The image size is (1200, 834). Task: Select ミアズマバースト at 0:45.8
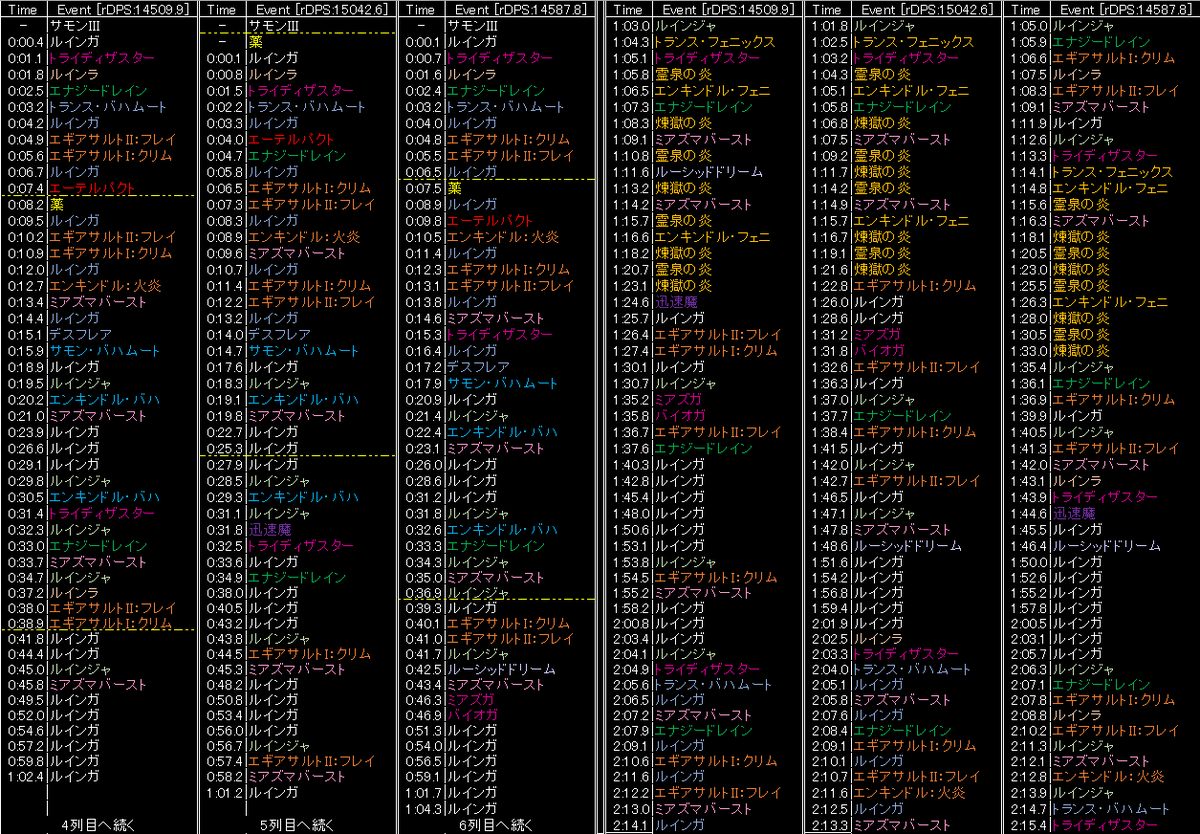click(98, 684)
